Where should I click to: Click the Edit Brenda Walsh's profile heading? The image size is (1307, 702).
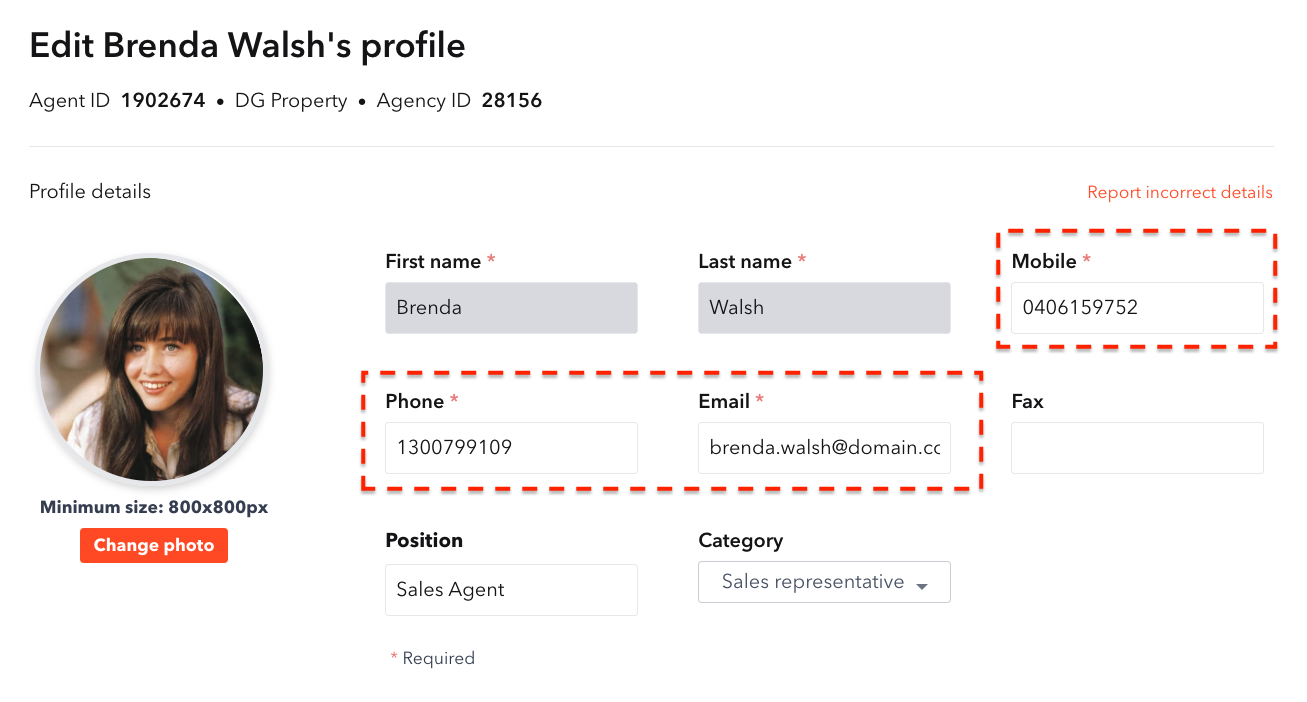[247, 45]
